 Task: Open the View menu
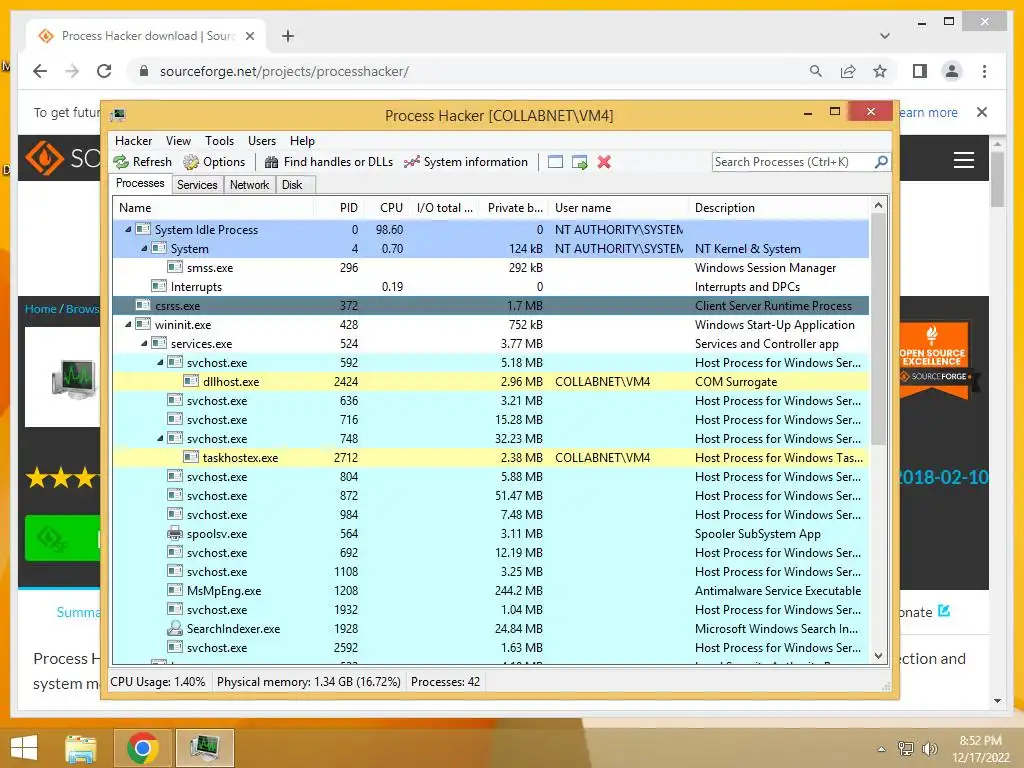pyautogui.click(x=178, y=141)
